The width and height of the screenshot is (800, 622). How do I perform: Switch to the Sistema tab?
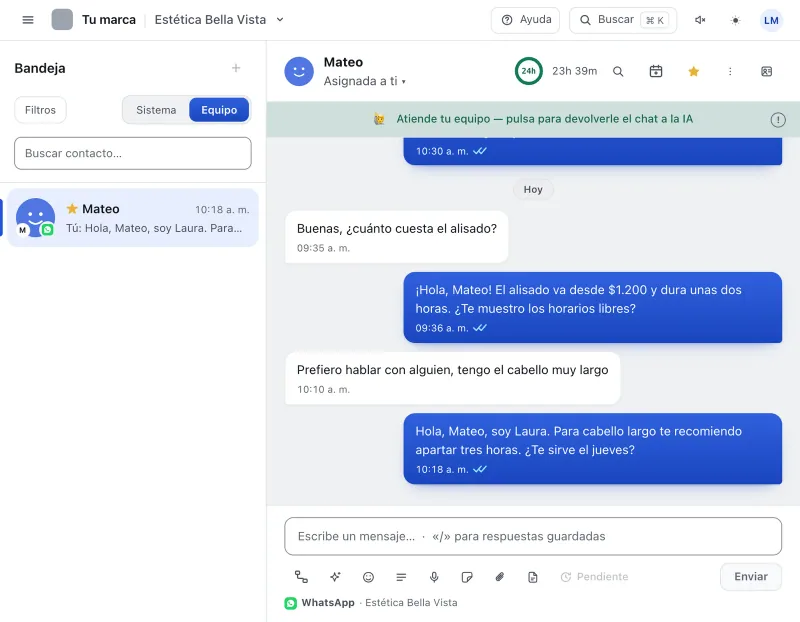(x=156, y=110)
